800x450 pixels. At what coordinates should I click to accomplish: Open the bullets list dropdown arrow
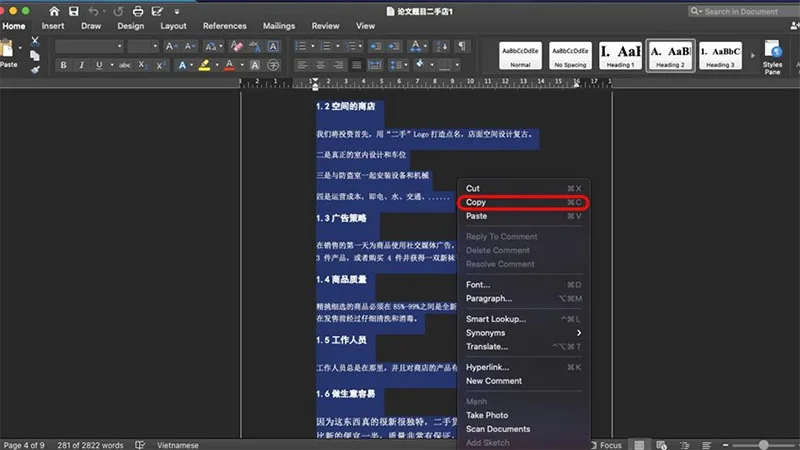313,46
